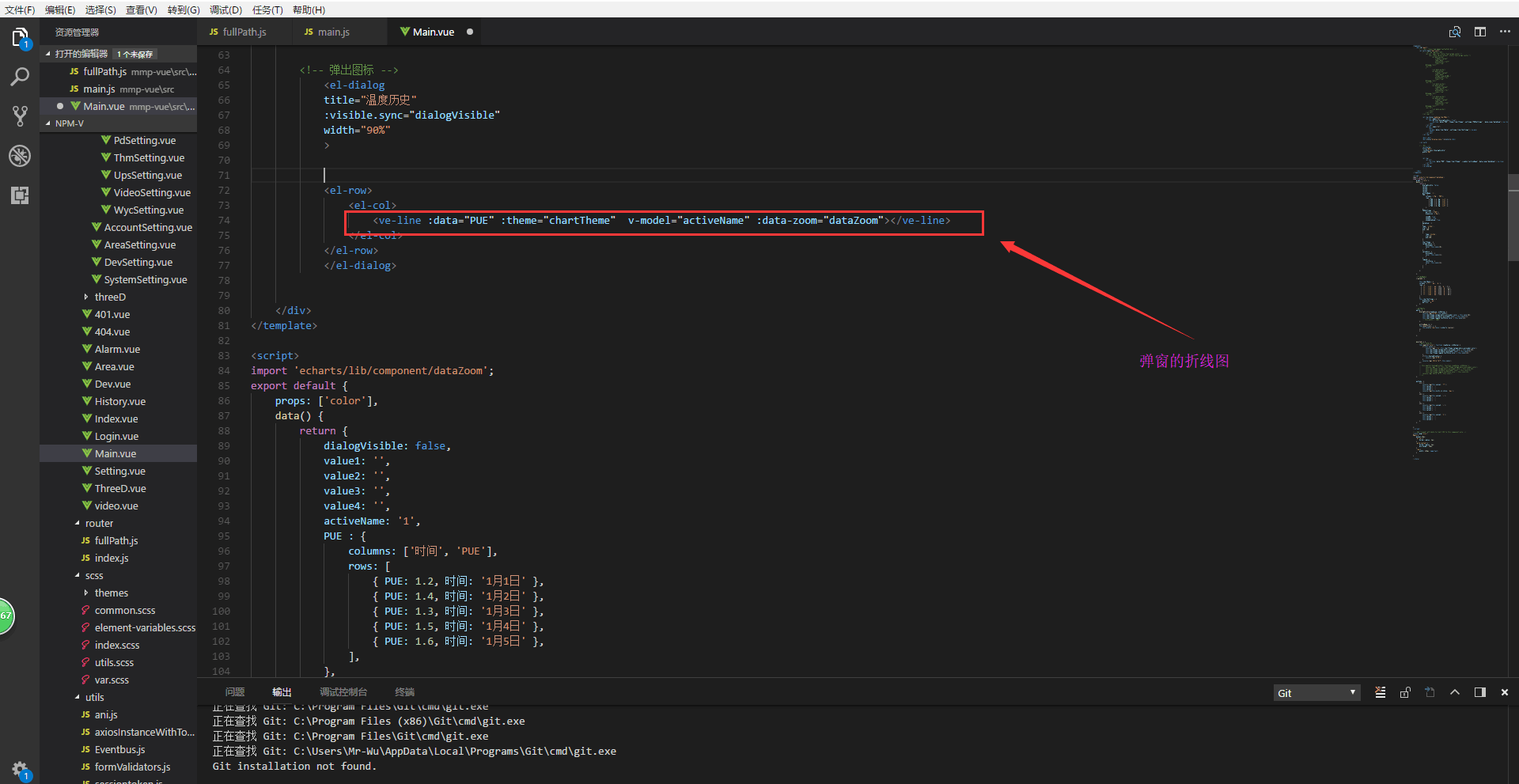Click the open changes icon in the editor title bar
Screen dimensions: 1519x784
[1455, 32]
